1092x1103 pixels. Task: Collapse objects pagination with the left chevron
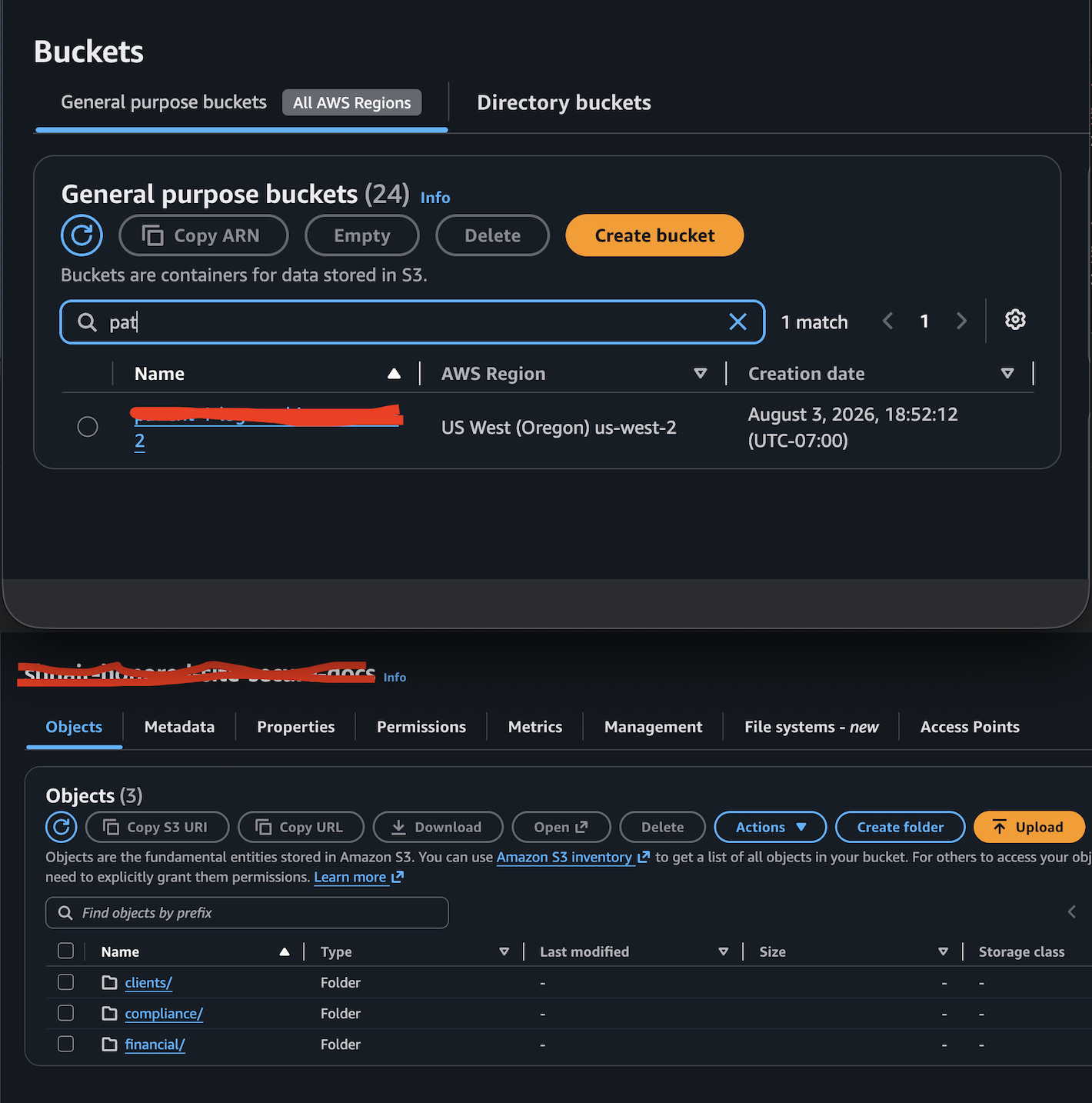pos(1072,911)
